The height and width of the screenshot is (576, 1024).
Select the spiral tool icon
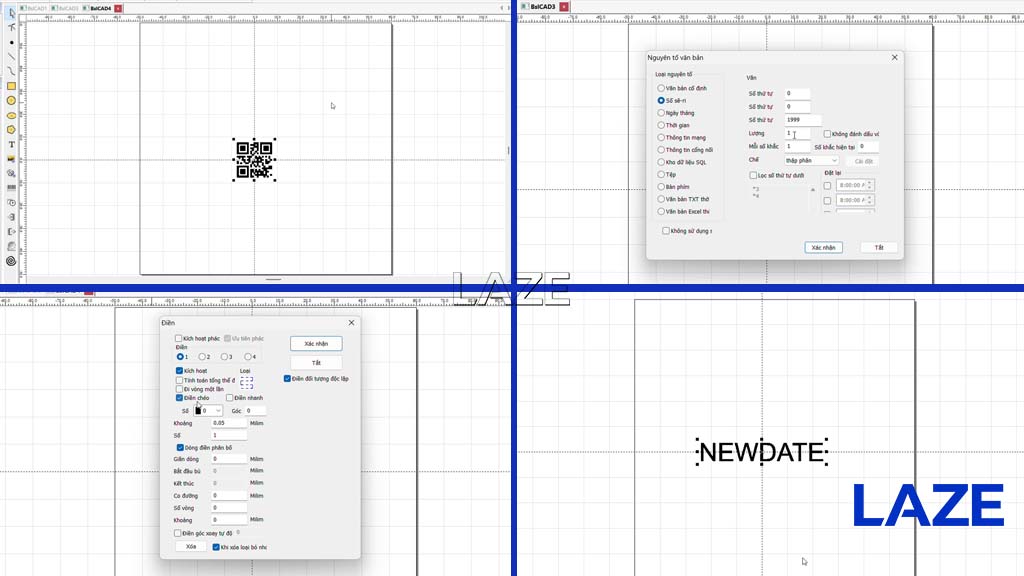[x=11, y=261]
